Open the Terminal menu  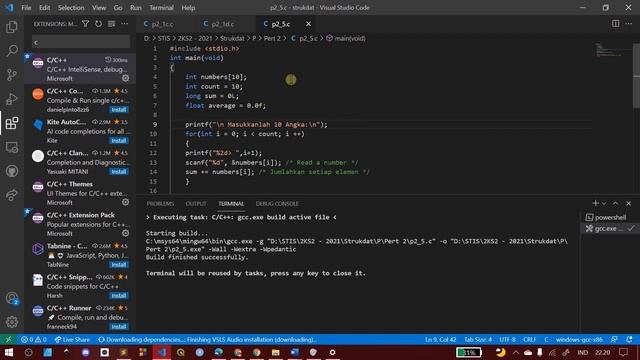161,8
